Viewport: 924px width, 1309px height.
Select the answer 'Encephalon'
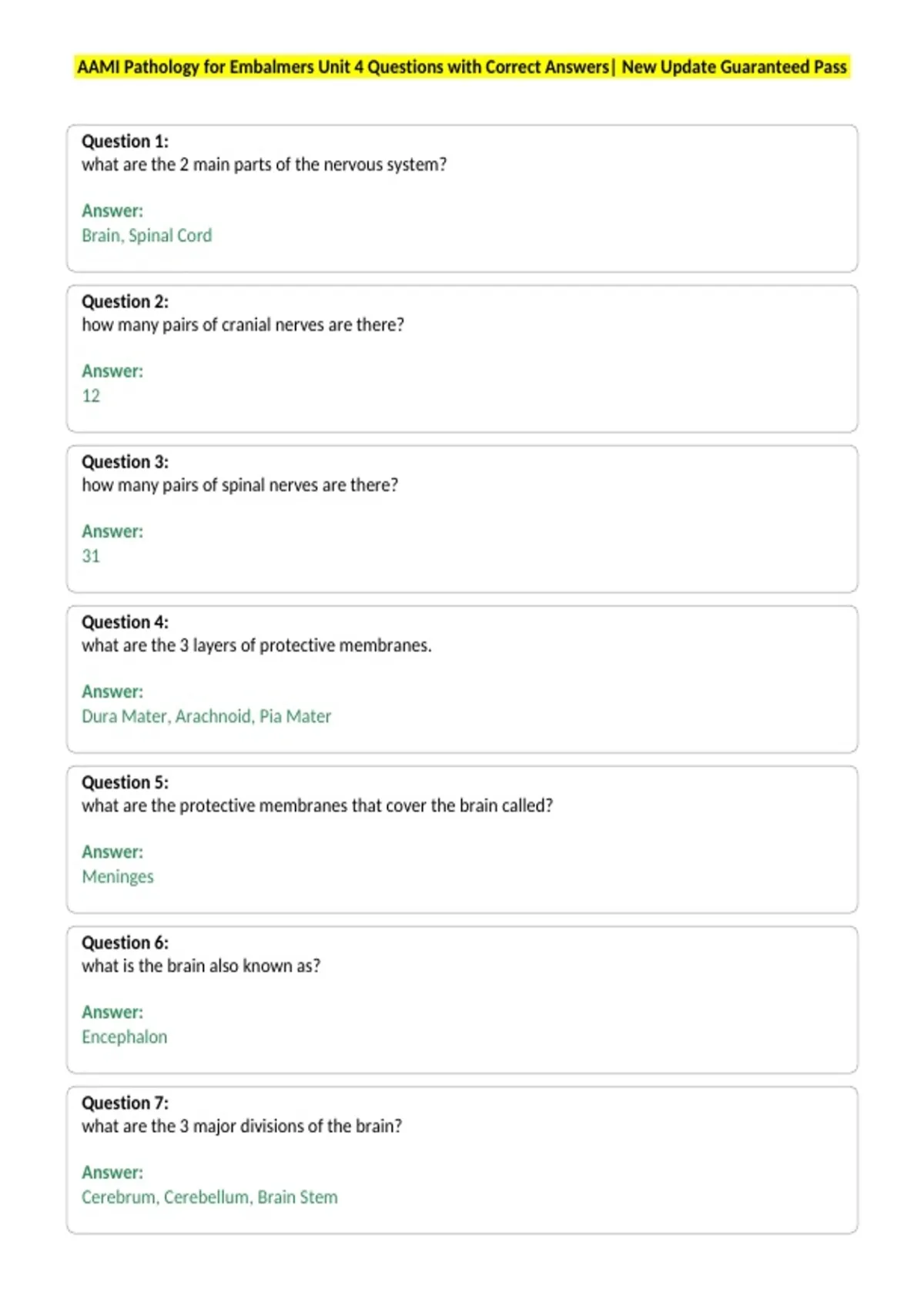point(124,1037)
